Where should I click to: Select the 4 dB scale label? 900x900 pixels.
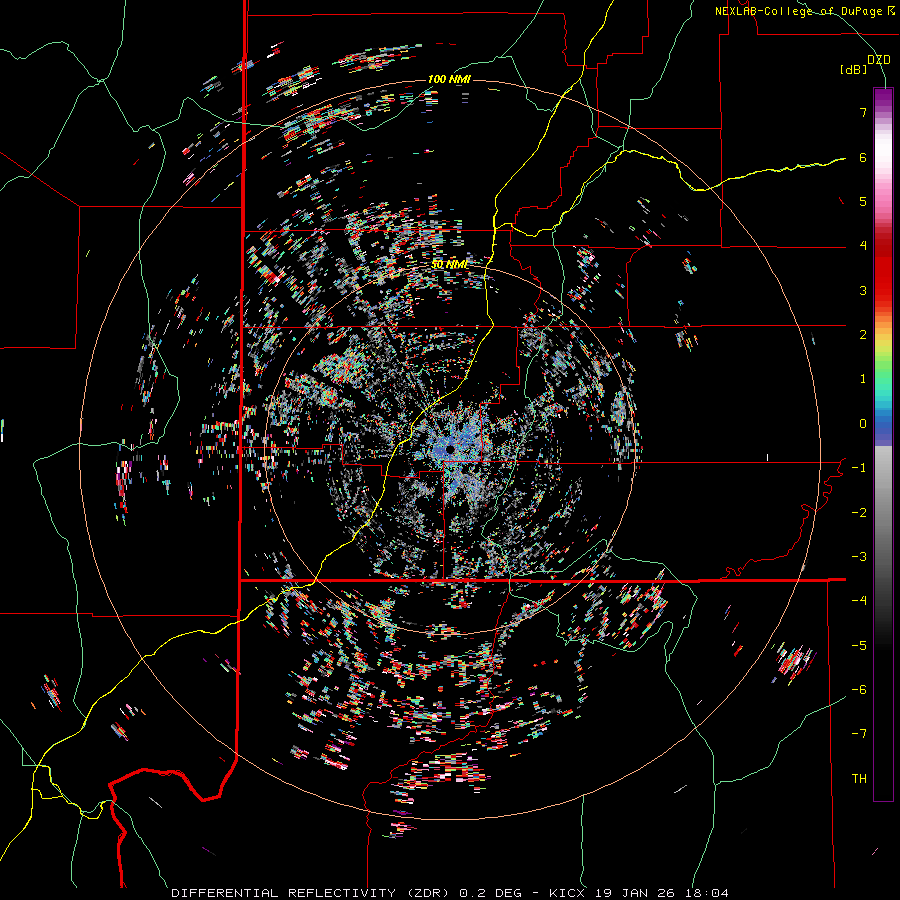pos(863,246)
